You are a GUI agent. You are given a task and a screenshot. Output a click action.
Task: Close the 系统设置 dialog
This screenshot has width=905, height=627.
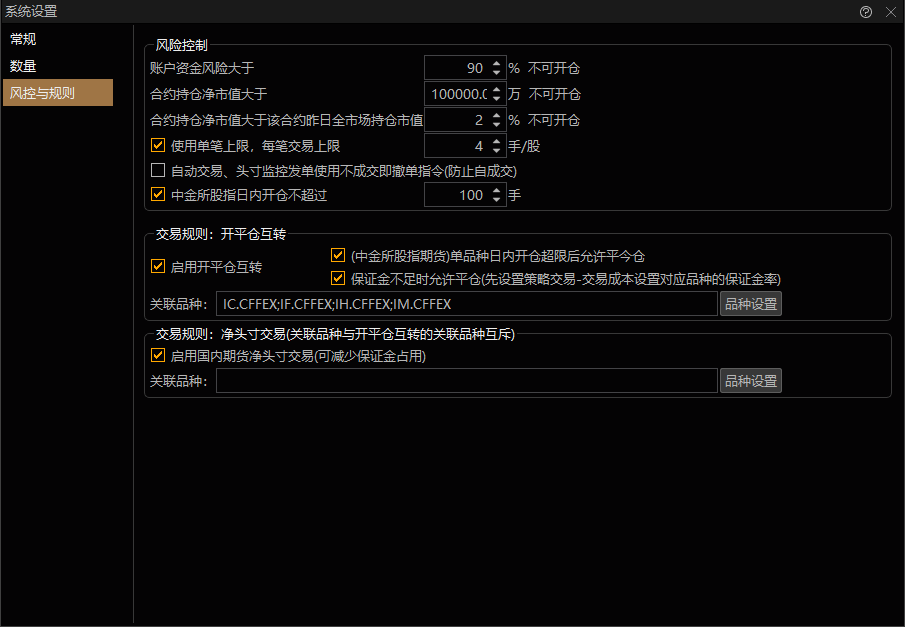click(x=891, y=12)
